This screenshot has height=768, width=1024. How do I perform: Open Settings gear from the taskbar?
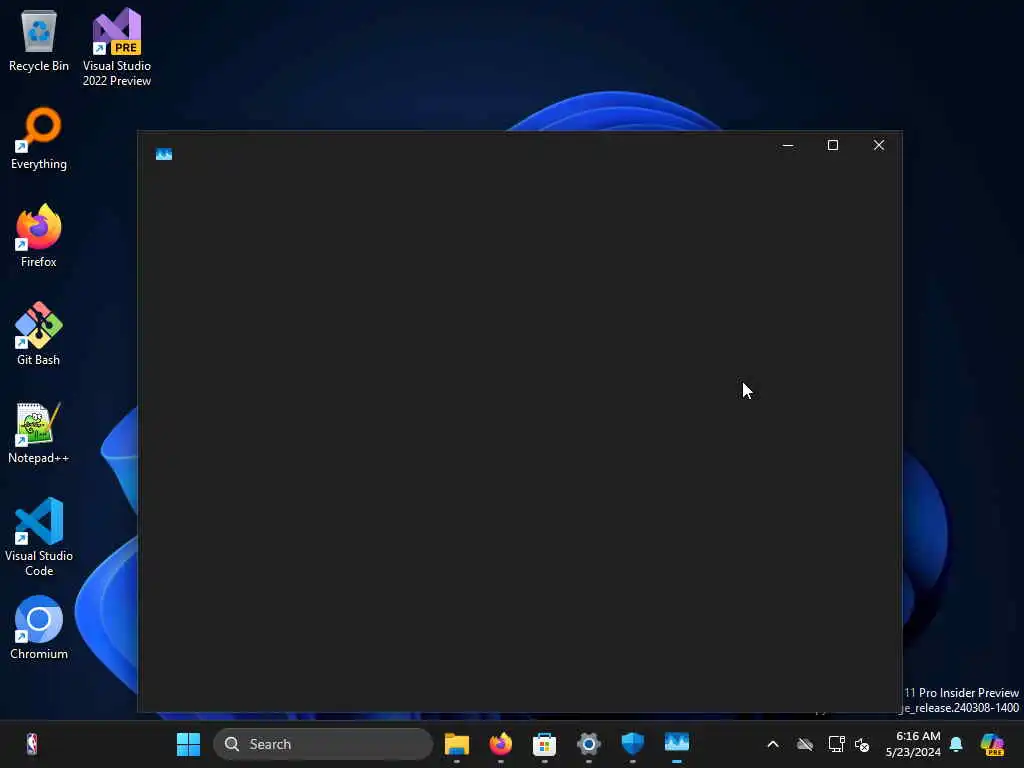[x=588, y=744]
